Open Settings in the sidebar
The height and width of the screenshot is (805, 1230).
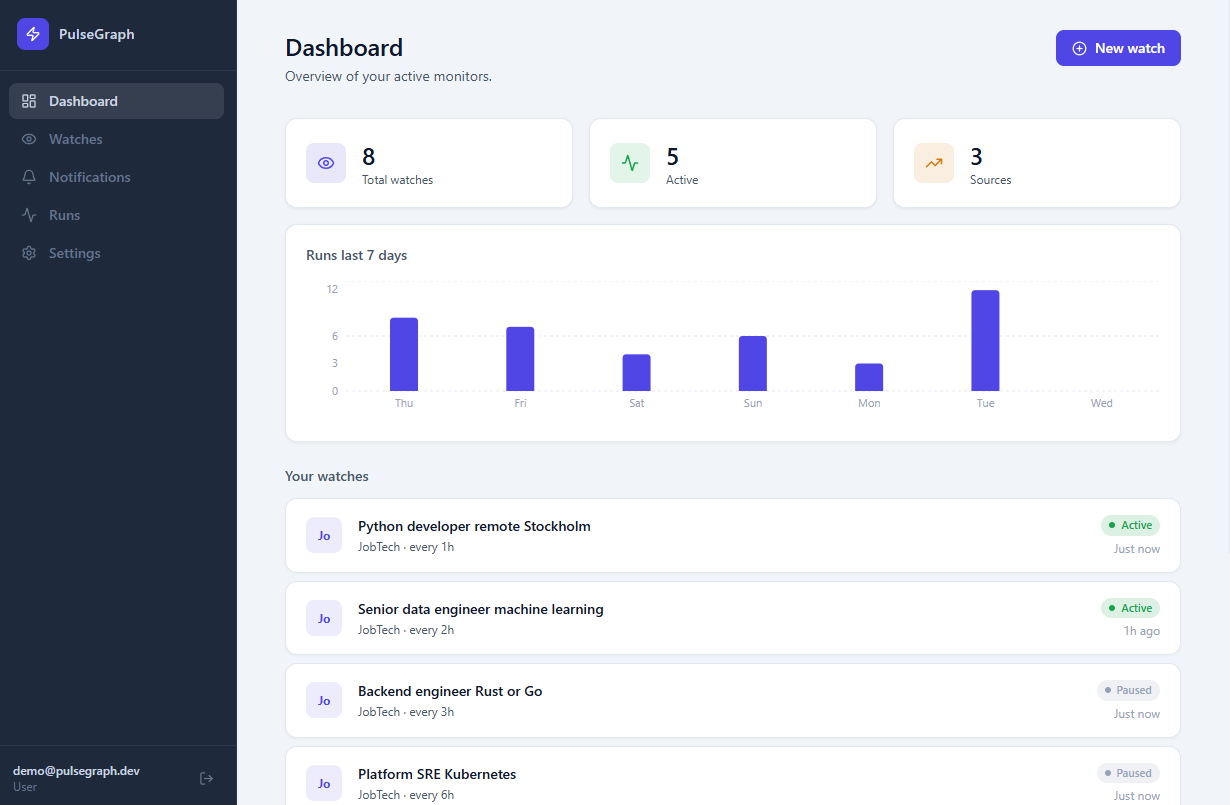pyautogui.click(x=116, y=253)
